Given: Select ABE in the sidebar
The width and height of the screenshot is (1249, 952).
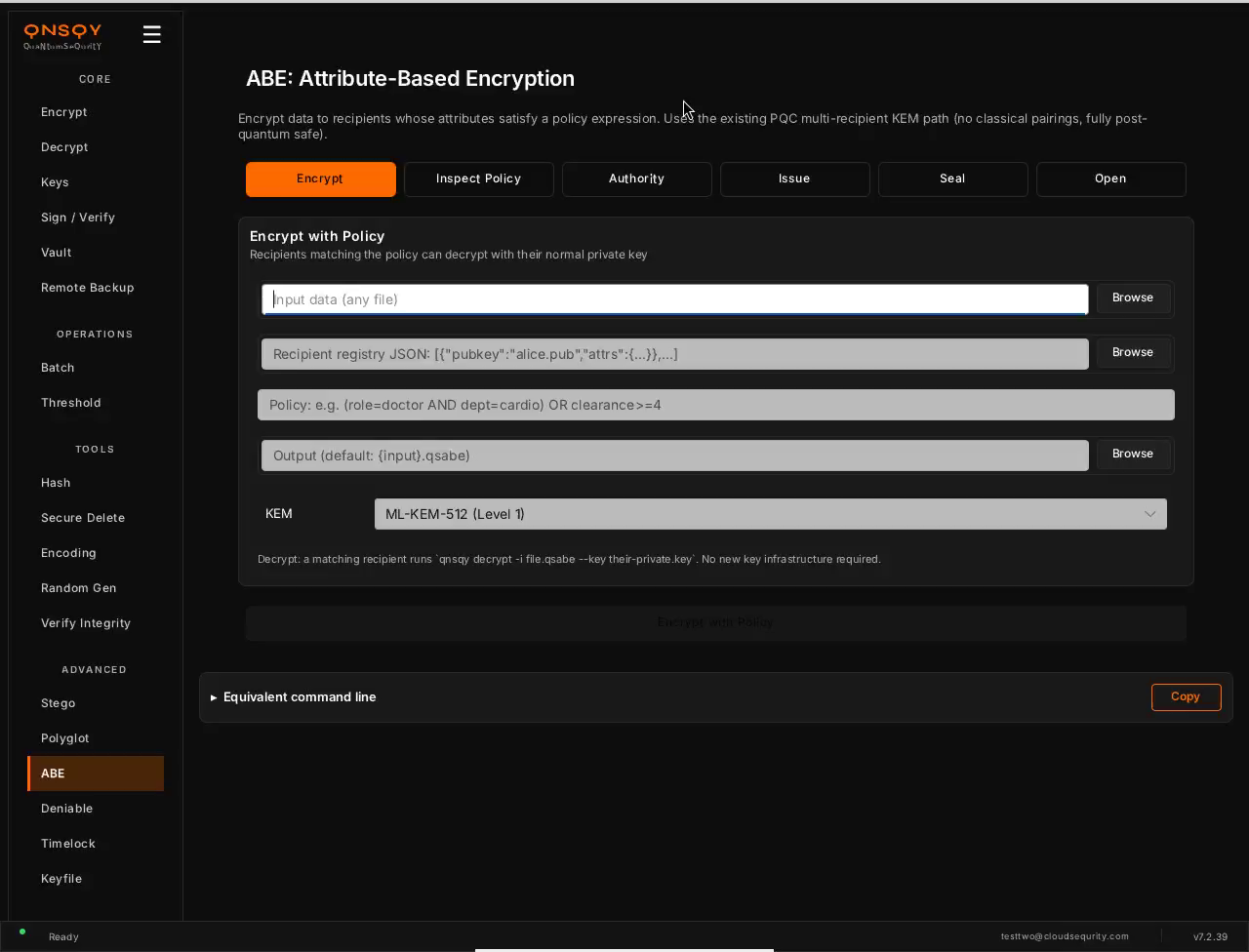Looking at the screenshot, I should coord(96,773).
